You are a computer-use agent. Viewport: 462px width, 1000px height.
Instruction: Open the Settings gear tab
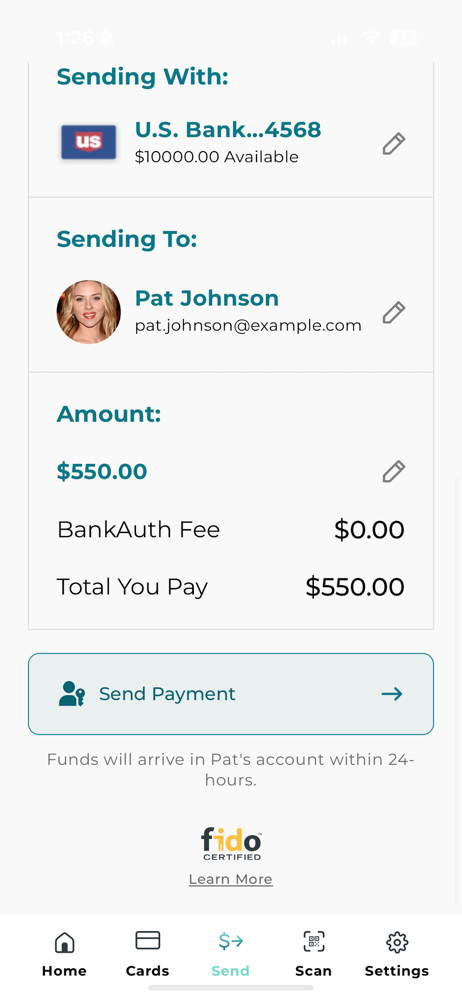click(397, 954)
